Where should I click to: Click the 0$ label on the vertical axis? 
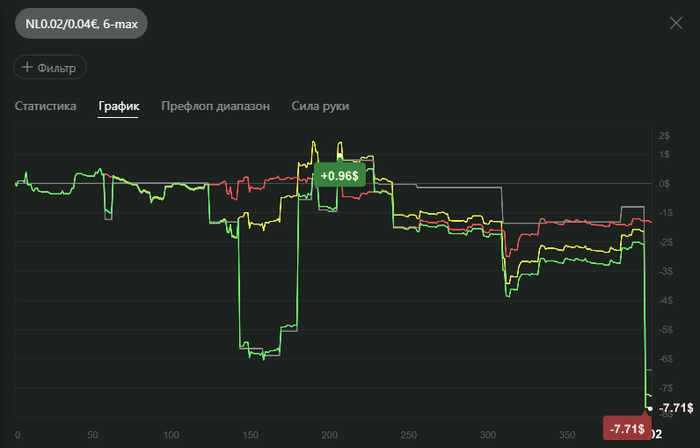pyautogui.click(x=664, y=184)
